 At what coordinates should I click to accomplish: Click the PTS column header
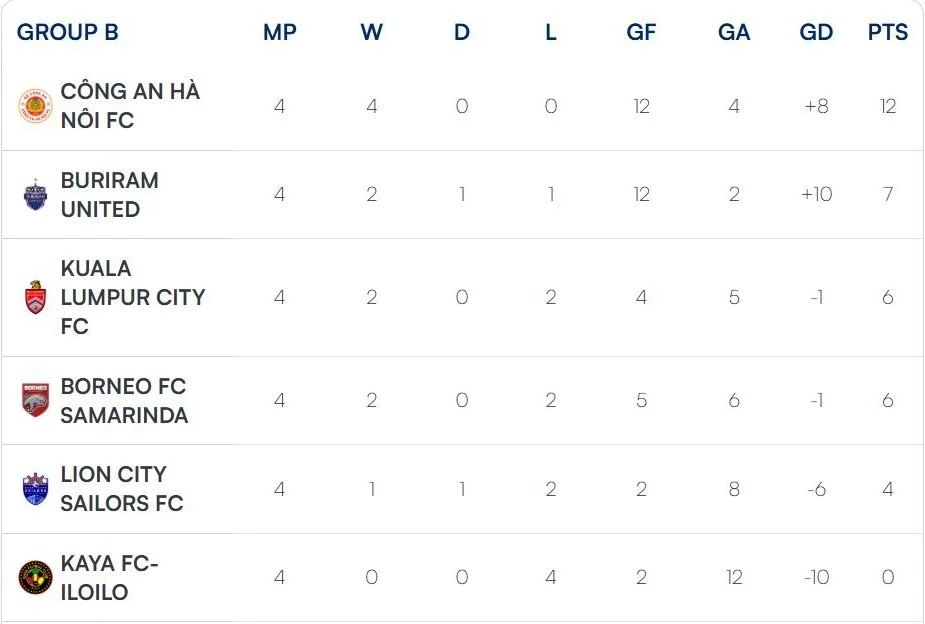click(x=887, y=32)
